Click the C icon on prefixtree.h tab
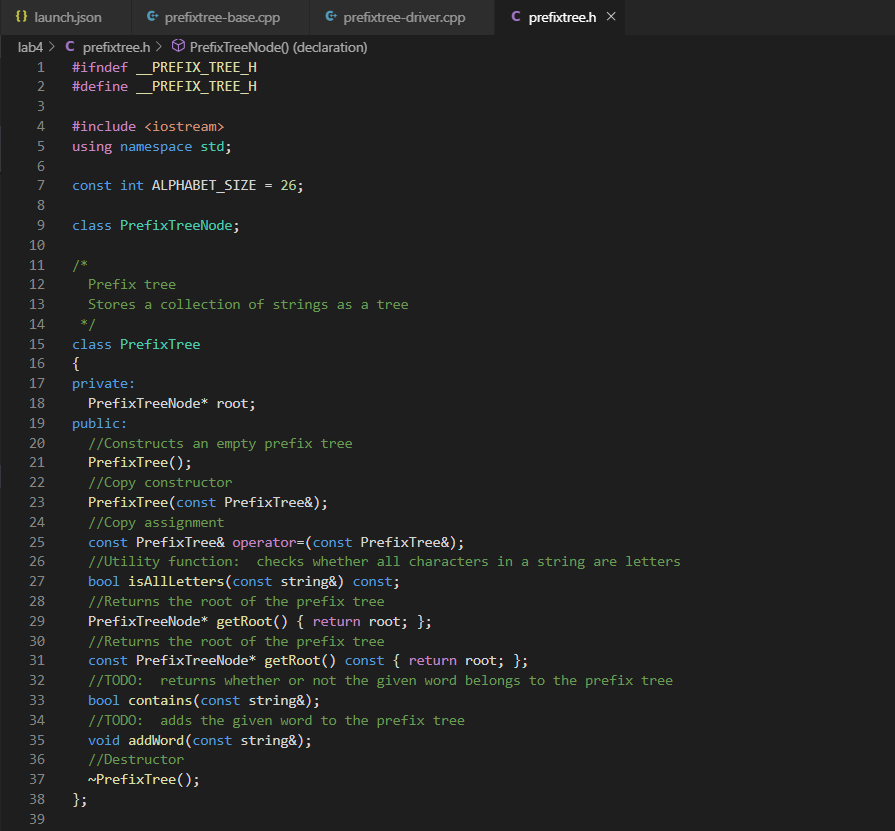This screenshot has height=831, width=895. [515, 17]
